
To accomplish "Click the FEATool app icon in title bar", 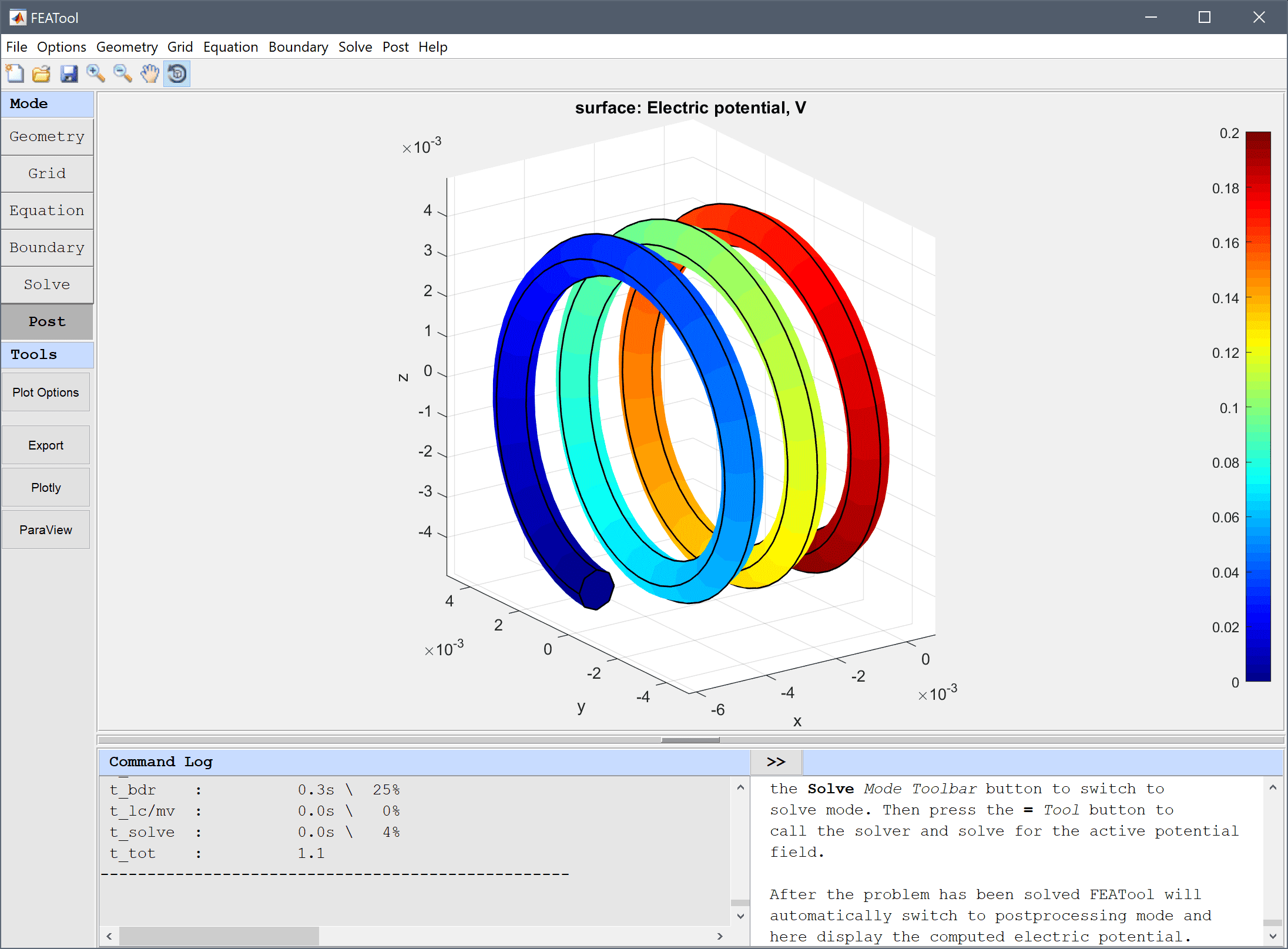I will tap(18, 18).
